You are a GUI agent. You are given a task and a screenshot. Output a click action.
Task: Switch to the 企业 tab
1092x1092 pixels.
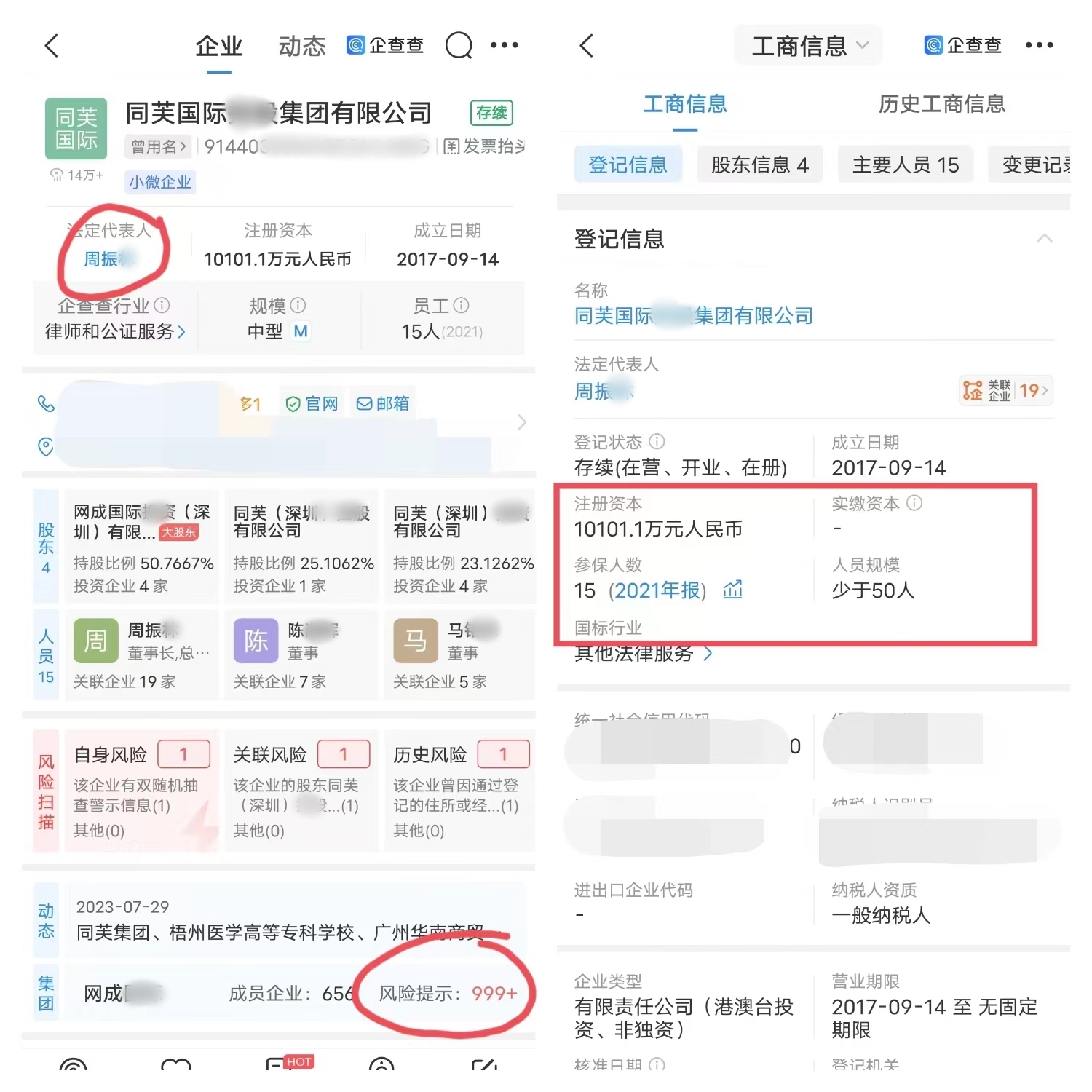218,46
